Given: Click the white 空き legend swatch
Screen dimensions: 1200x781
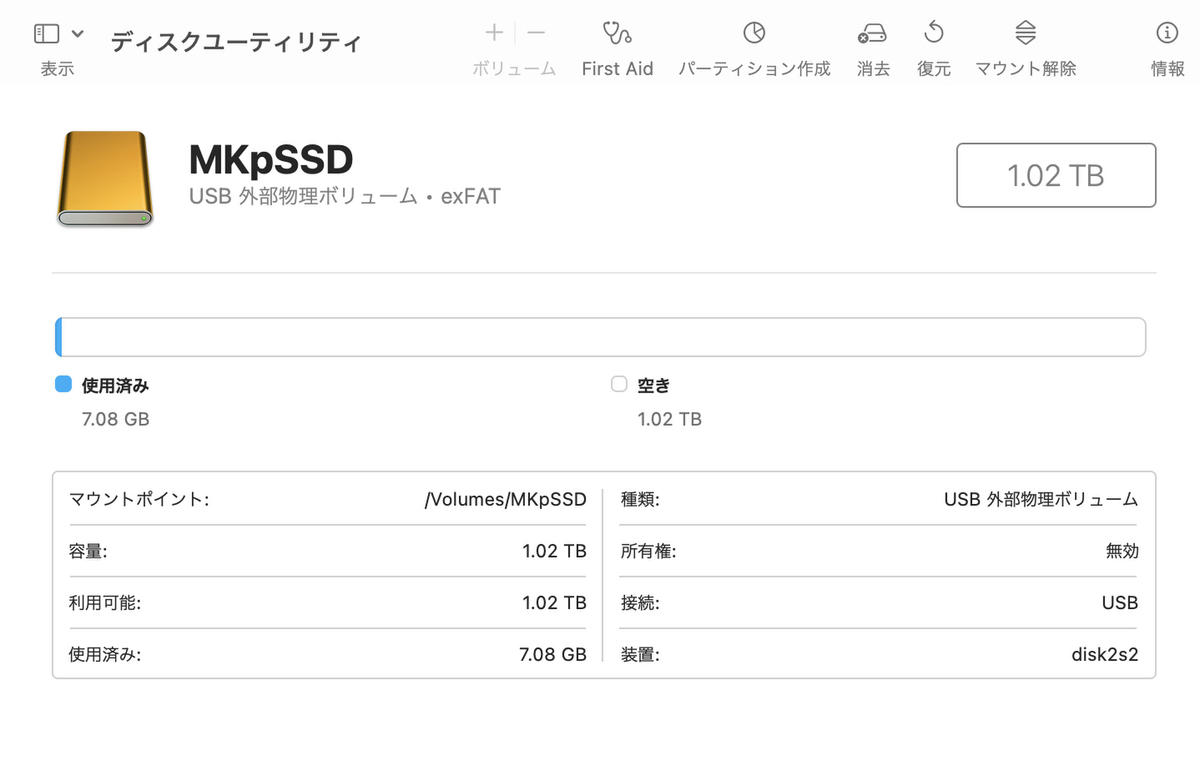Looking at the screenshot, I should (x=619, y=385).
